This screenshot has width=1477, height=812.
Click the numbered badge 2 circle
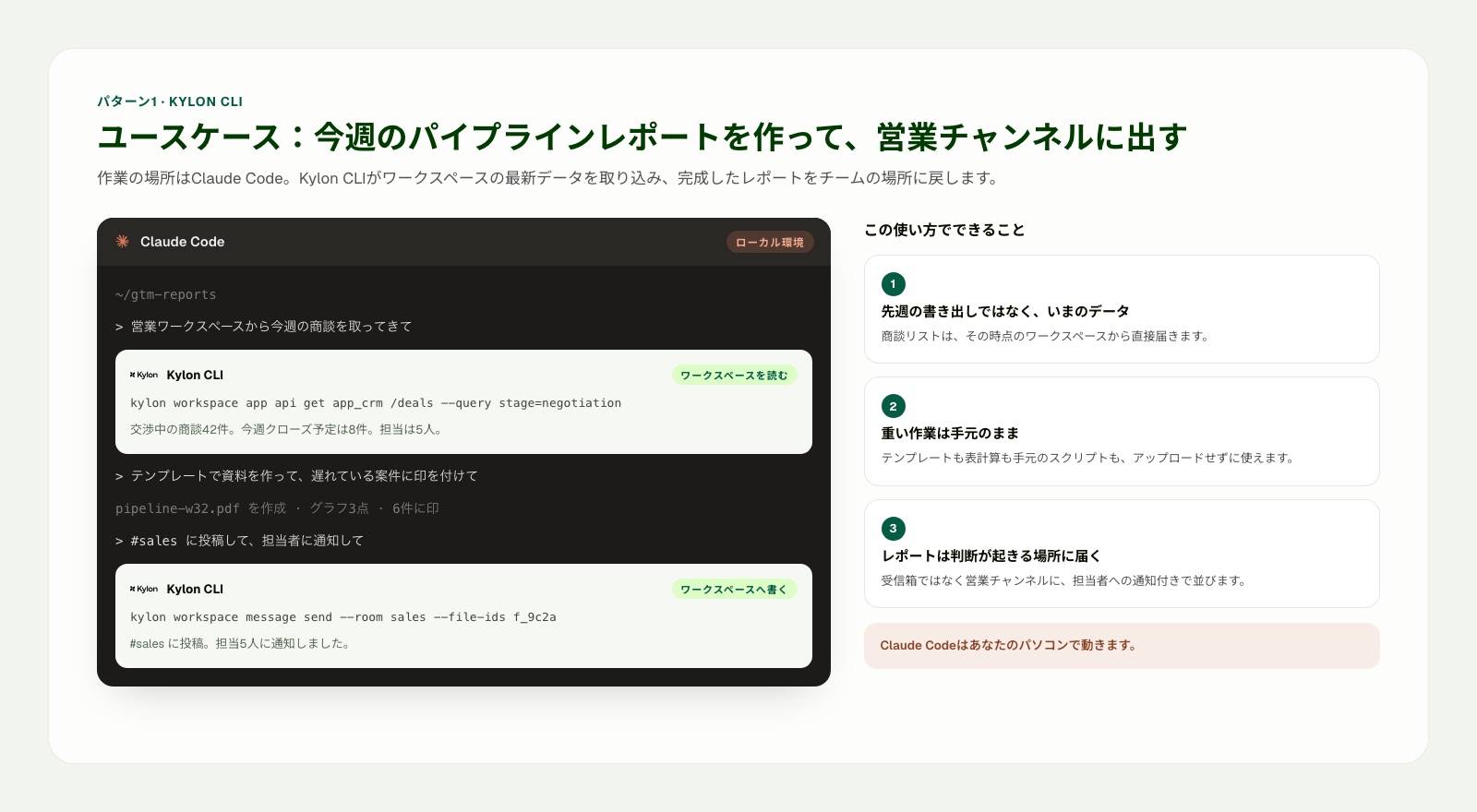click(x=894, y=406)
